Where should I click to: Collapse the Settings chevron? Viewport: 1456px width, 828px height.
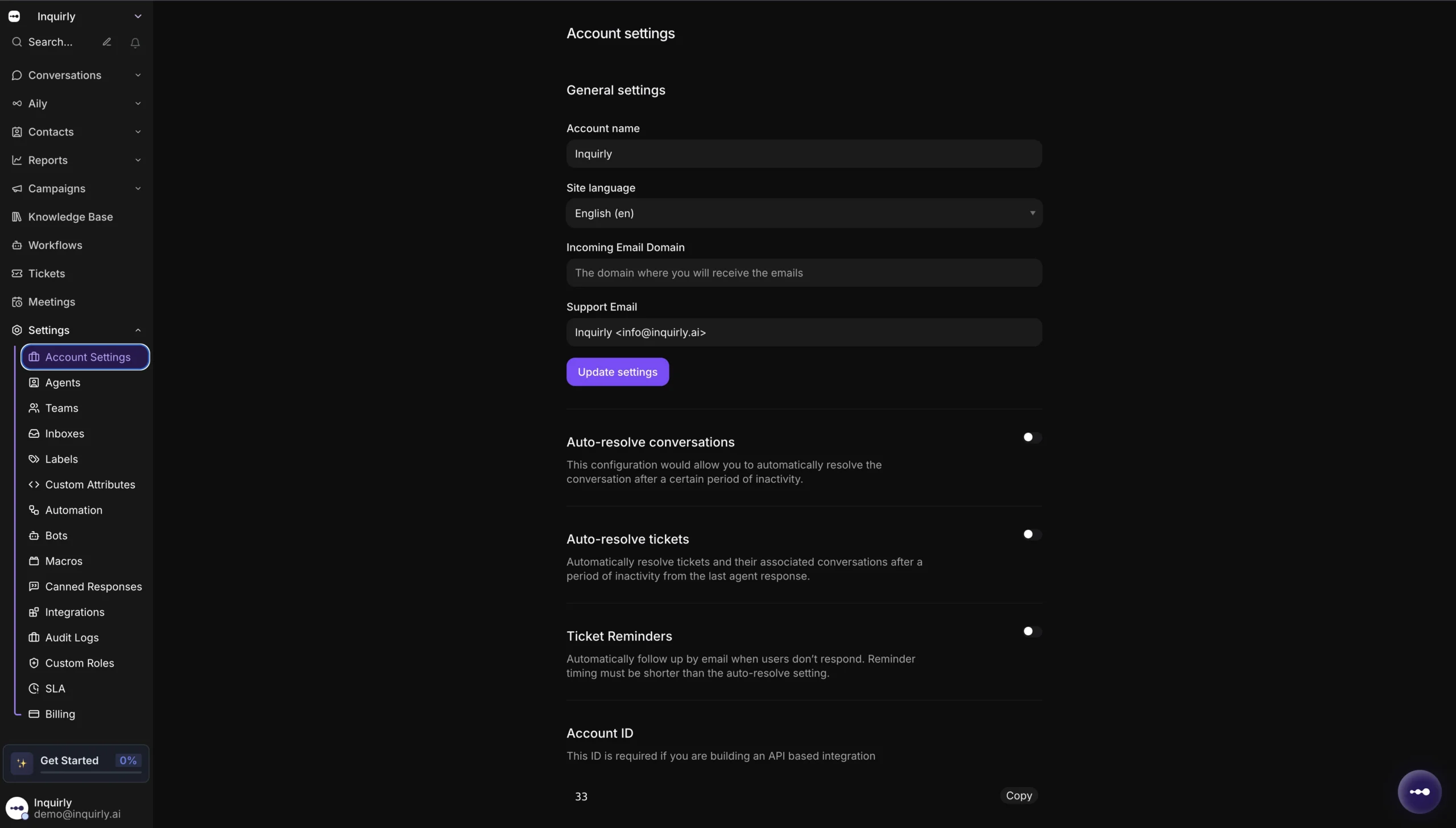point(138,330)
